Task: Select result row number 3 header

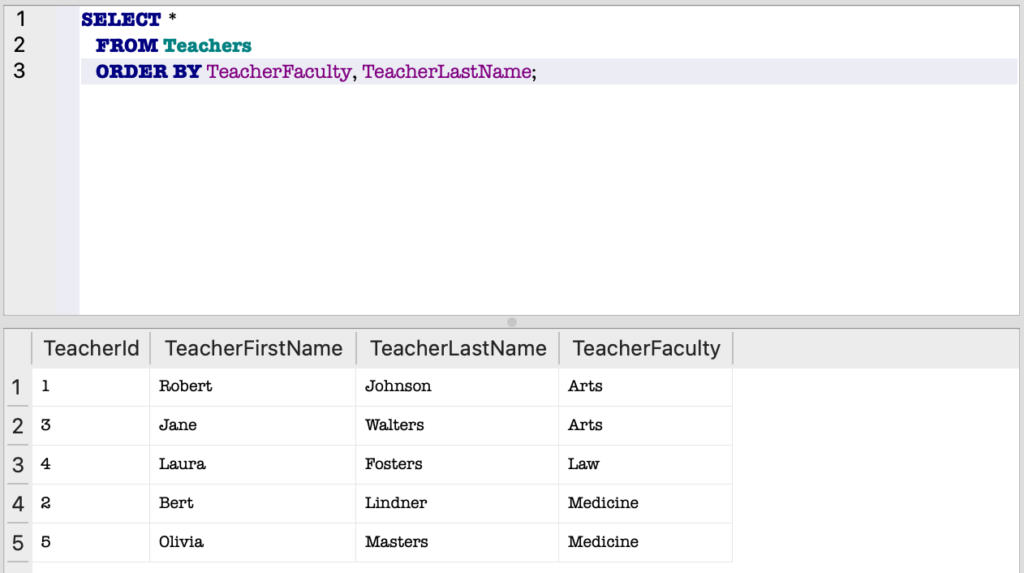Action: [x=17, y=465]
